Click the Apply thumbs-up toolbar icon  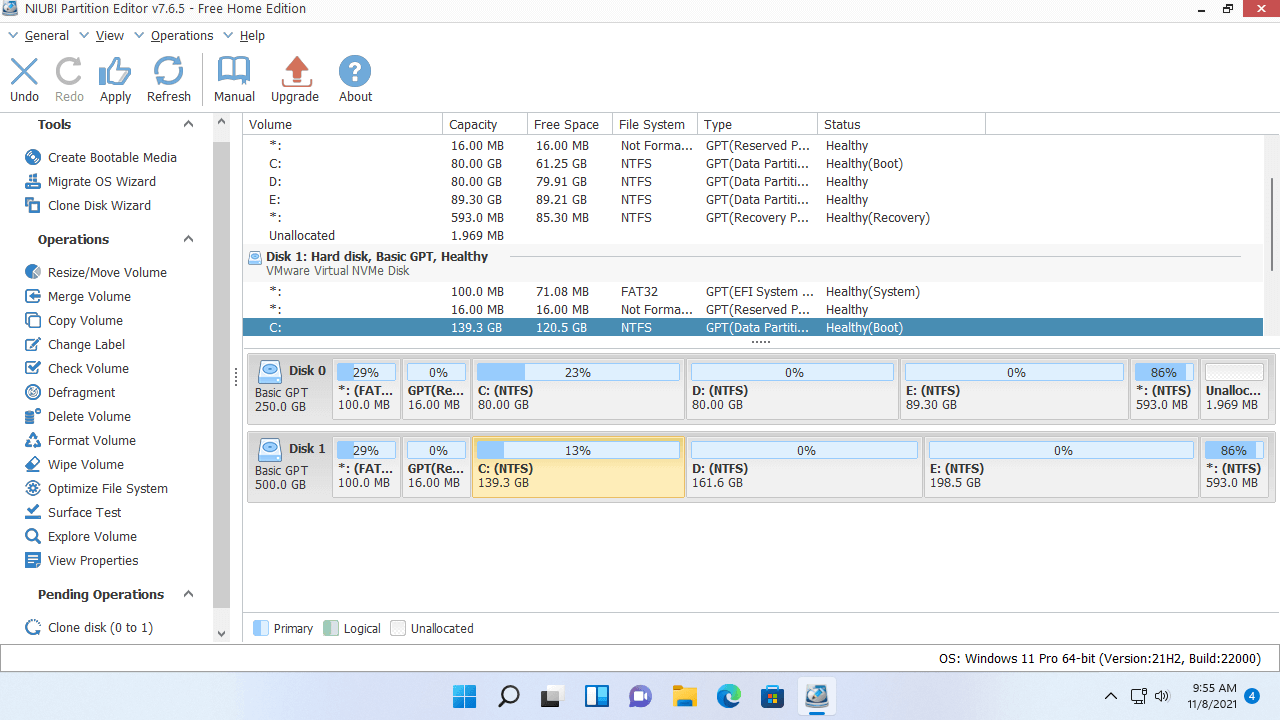[x=115, y=73]
